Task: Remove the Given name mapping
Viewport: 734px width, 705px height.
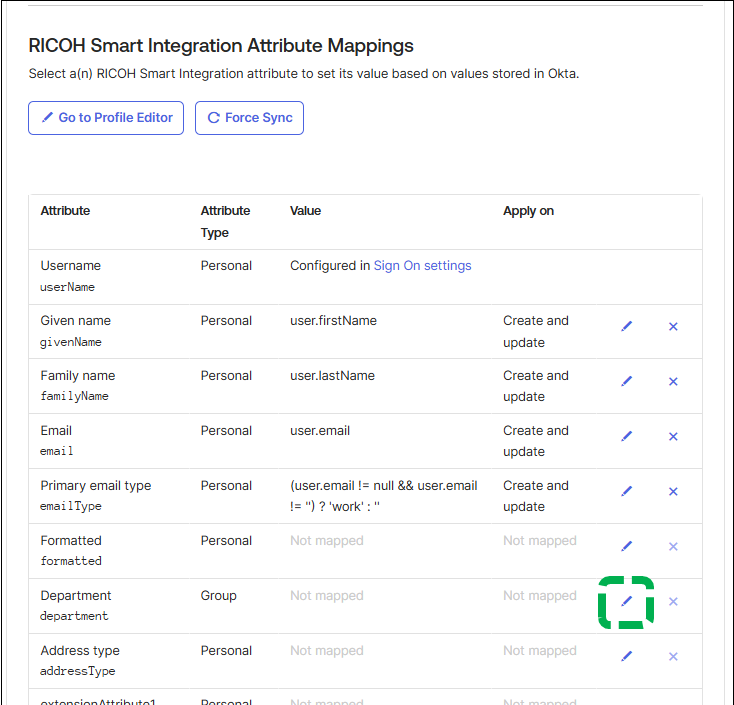Action: tap(673, 326)
